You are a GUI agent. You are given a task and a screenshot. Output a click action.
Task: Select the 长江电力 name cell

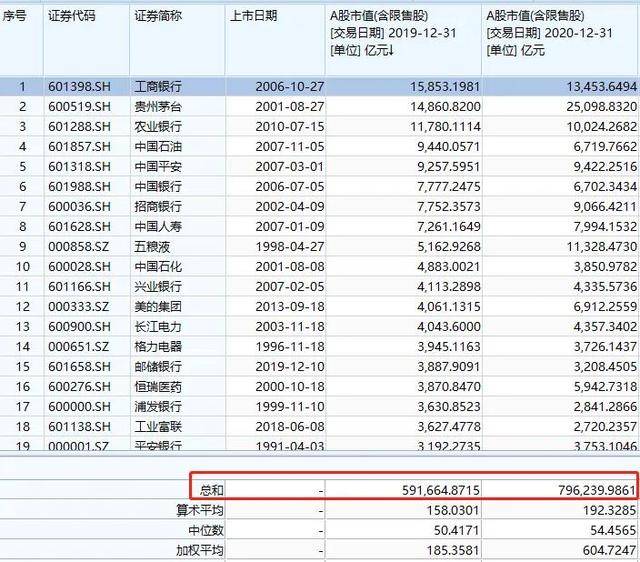click(x=158, y=327)
